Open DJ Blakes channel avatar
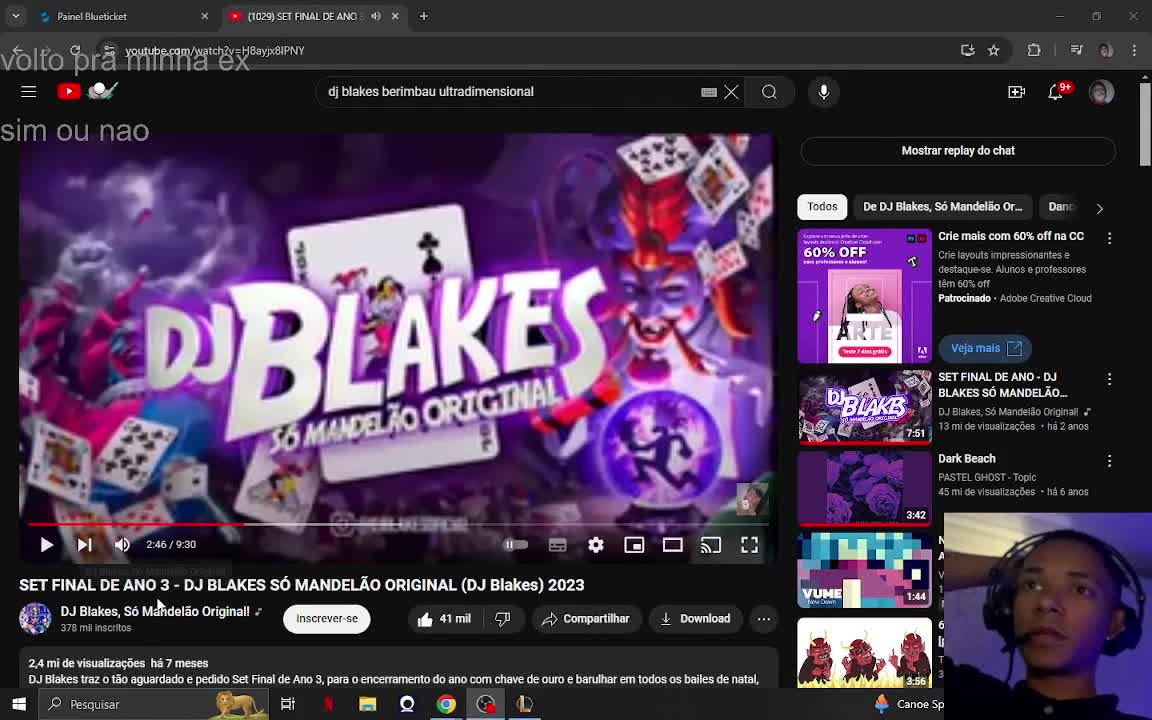Viewport: 1152px width, 720px height. (x=35, y=619)
